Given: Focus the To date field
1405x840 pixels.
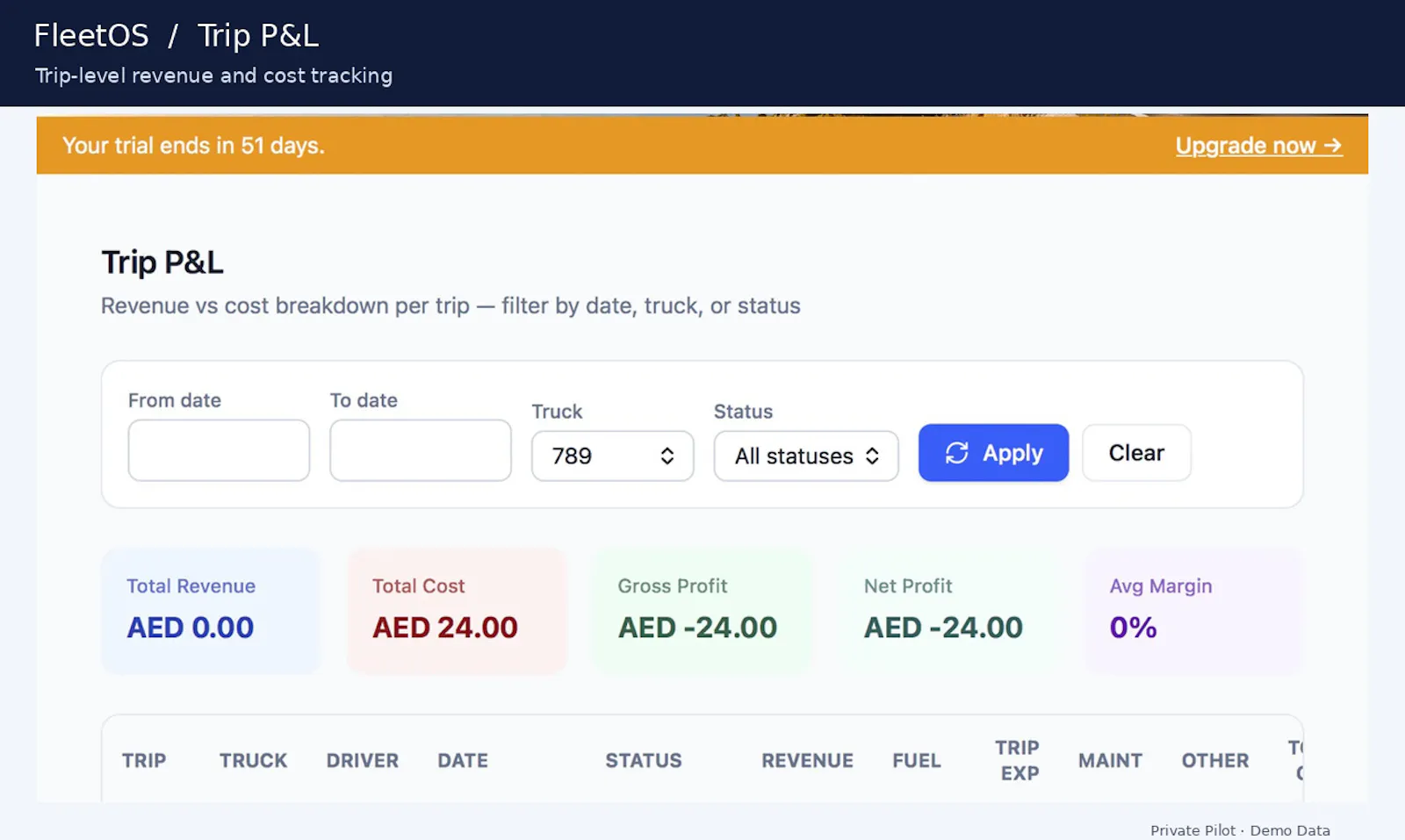Looking at the screenshot, I should tap(421, 450).
